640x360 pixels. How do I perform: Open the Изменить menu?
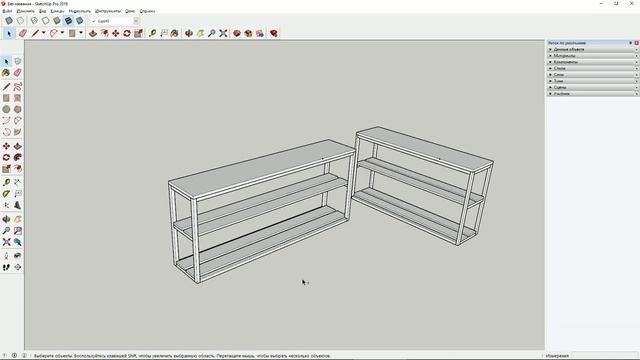[25, 11]
